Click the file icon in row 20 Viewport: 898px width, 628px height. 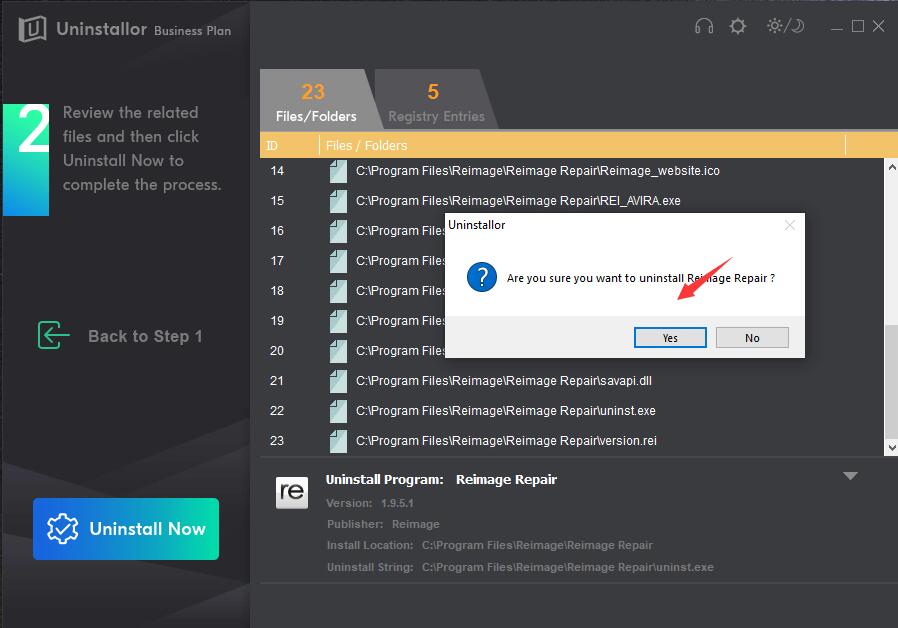[x=338, y=351]
